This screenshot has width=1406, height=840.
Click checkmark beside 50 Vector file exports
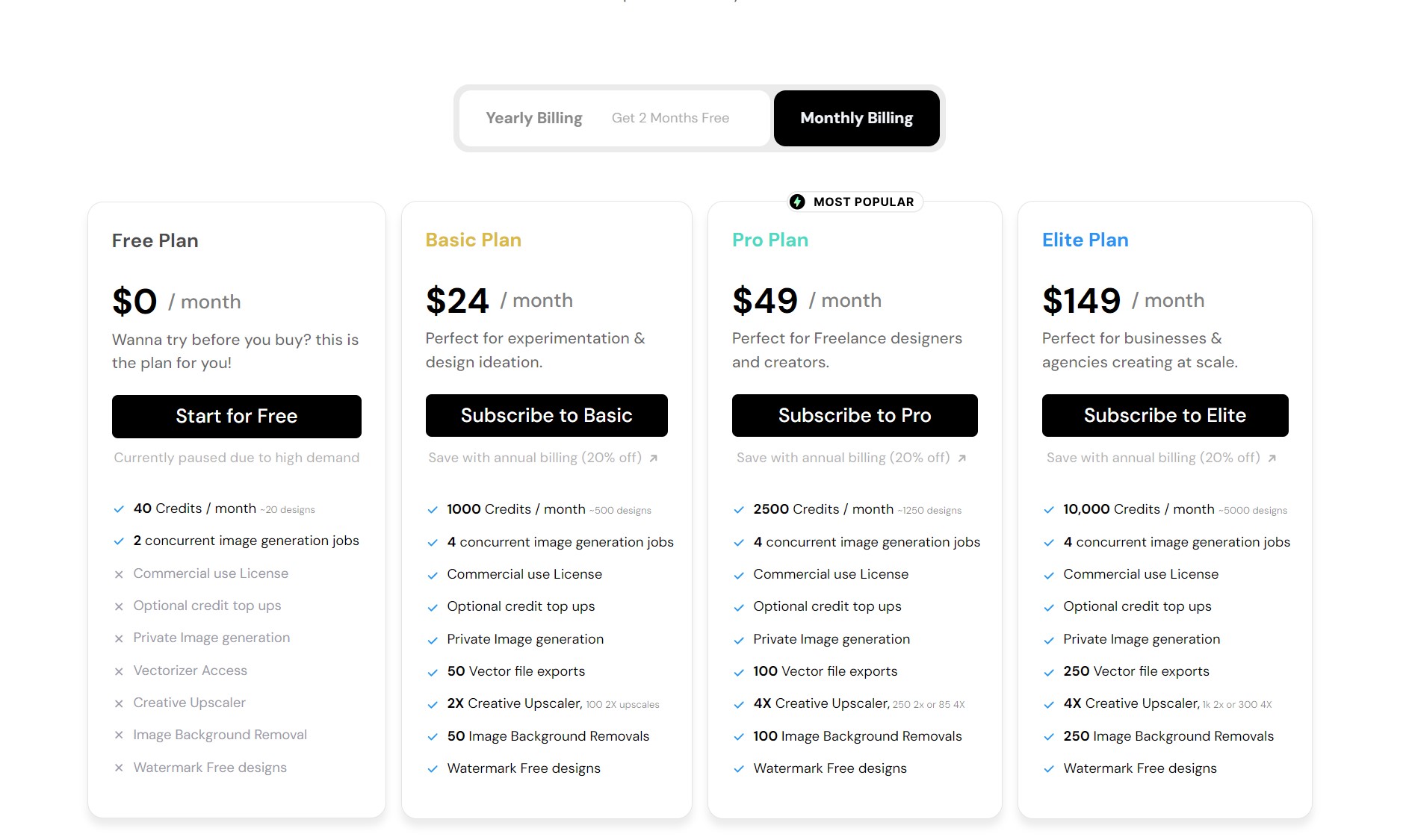click(433, 672)
